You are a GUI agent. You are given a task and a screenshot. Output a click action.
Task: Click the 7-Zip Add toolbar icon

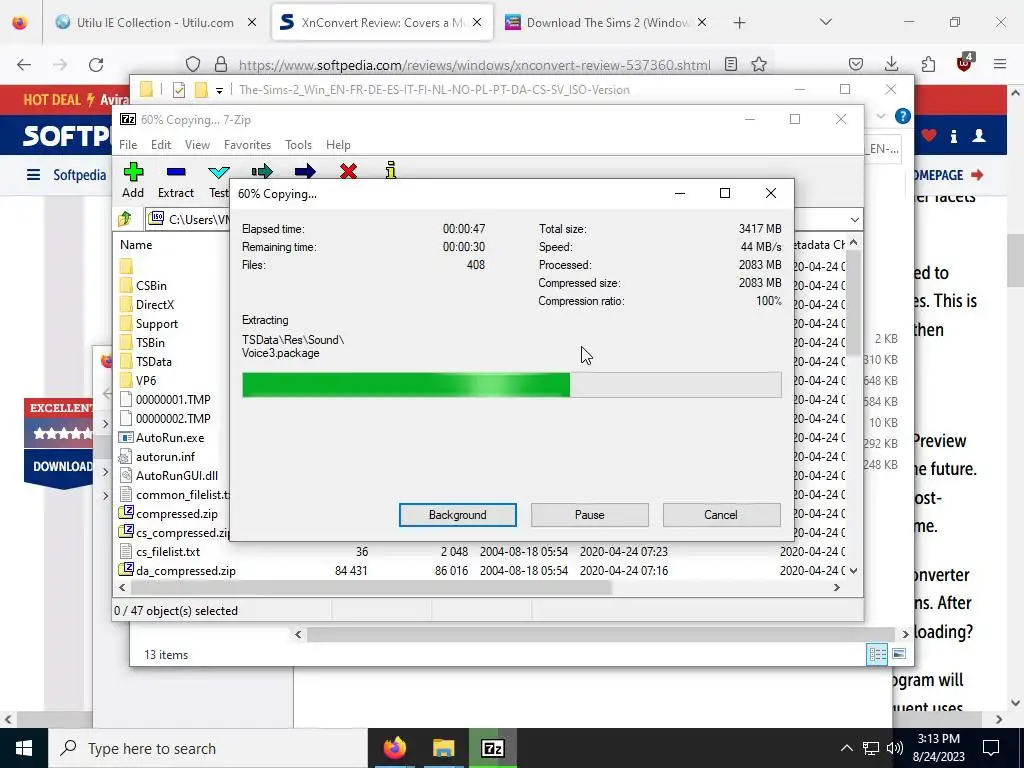tap(133, 172)
